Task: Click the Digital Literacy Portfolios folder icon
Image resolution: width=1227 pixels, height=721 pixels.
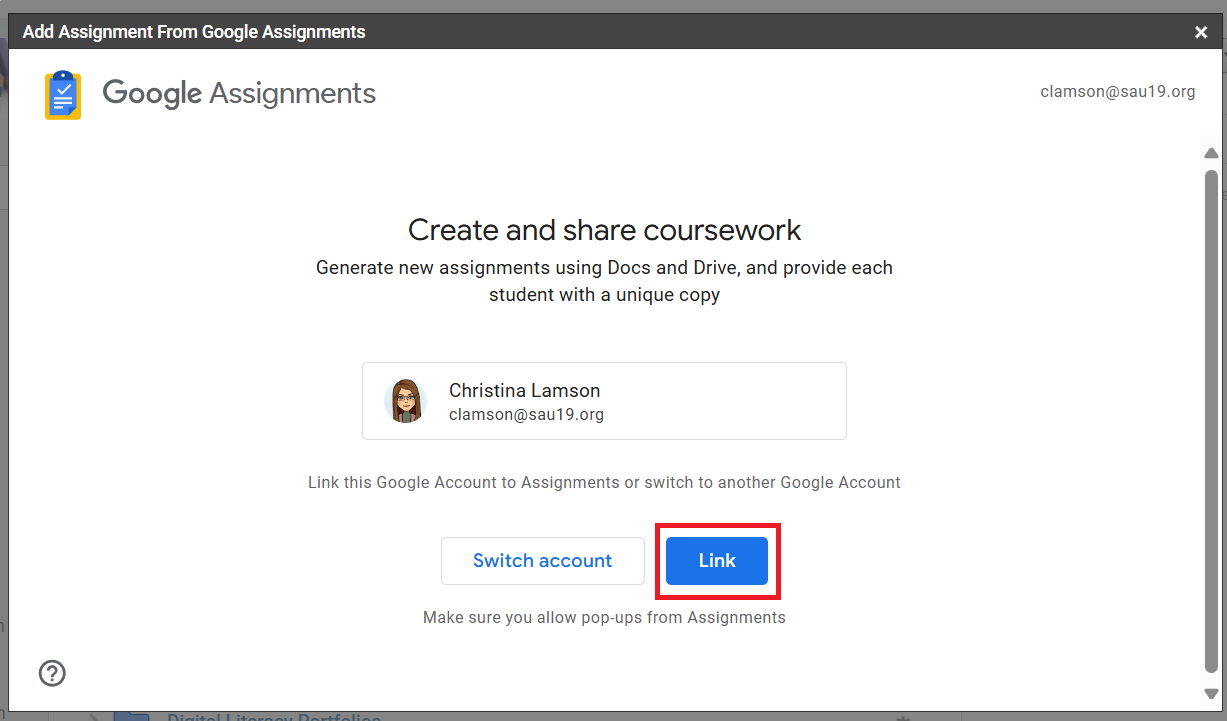Action: (x=131, y=716)
